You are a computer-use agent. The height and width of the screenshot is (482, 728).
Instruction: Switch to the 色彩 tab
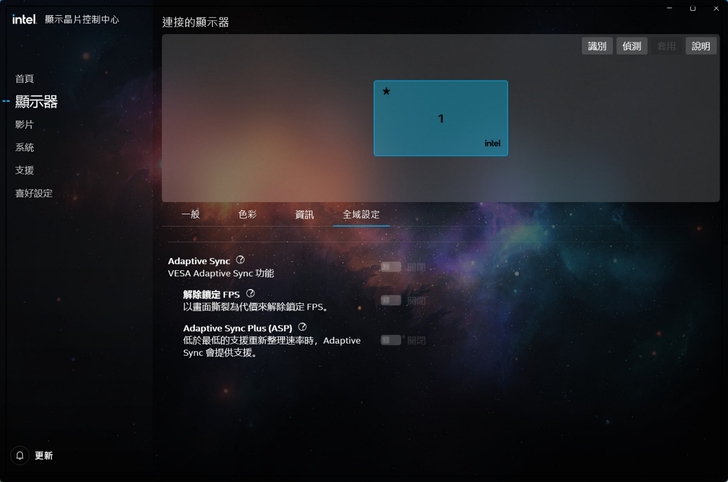[247, 215]
